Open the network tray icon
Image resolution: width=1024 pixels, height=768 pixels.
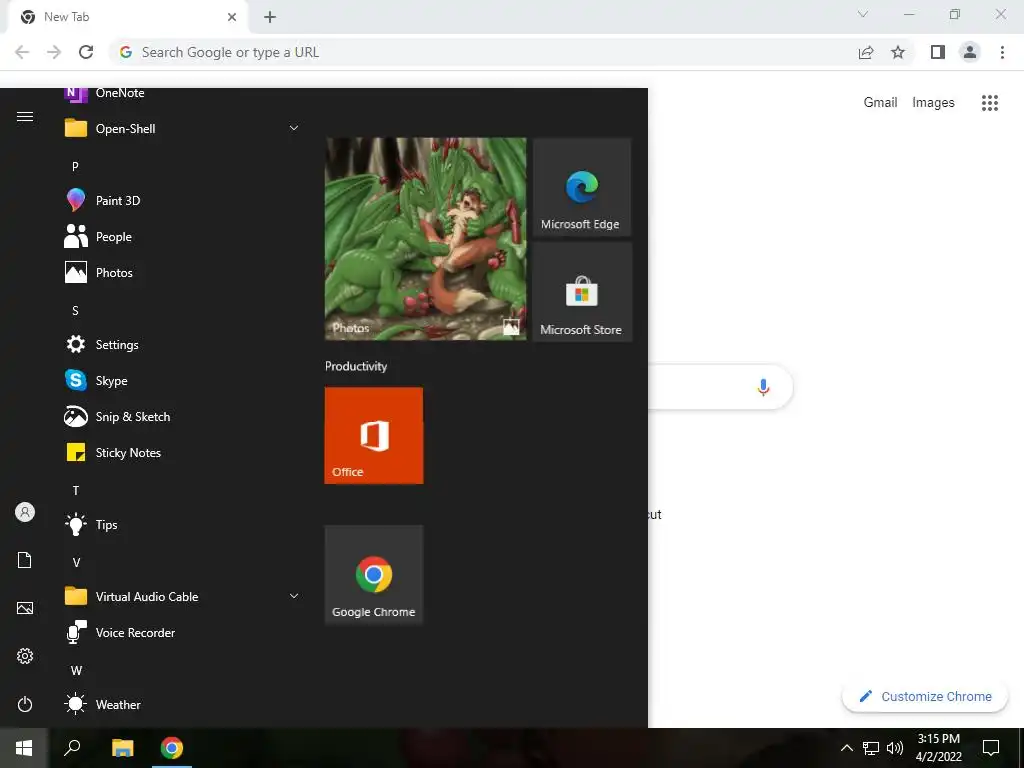pos(871,748)
